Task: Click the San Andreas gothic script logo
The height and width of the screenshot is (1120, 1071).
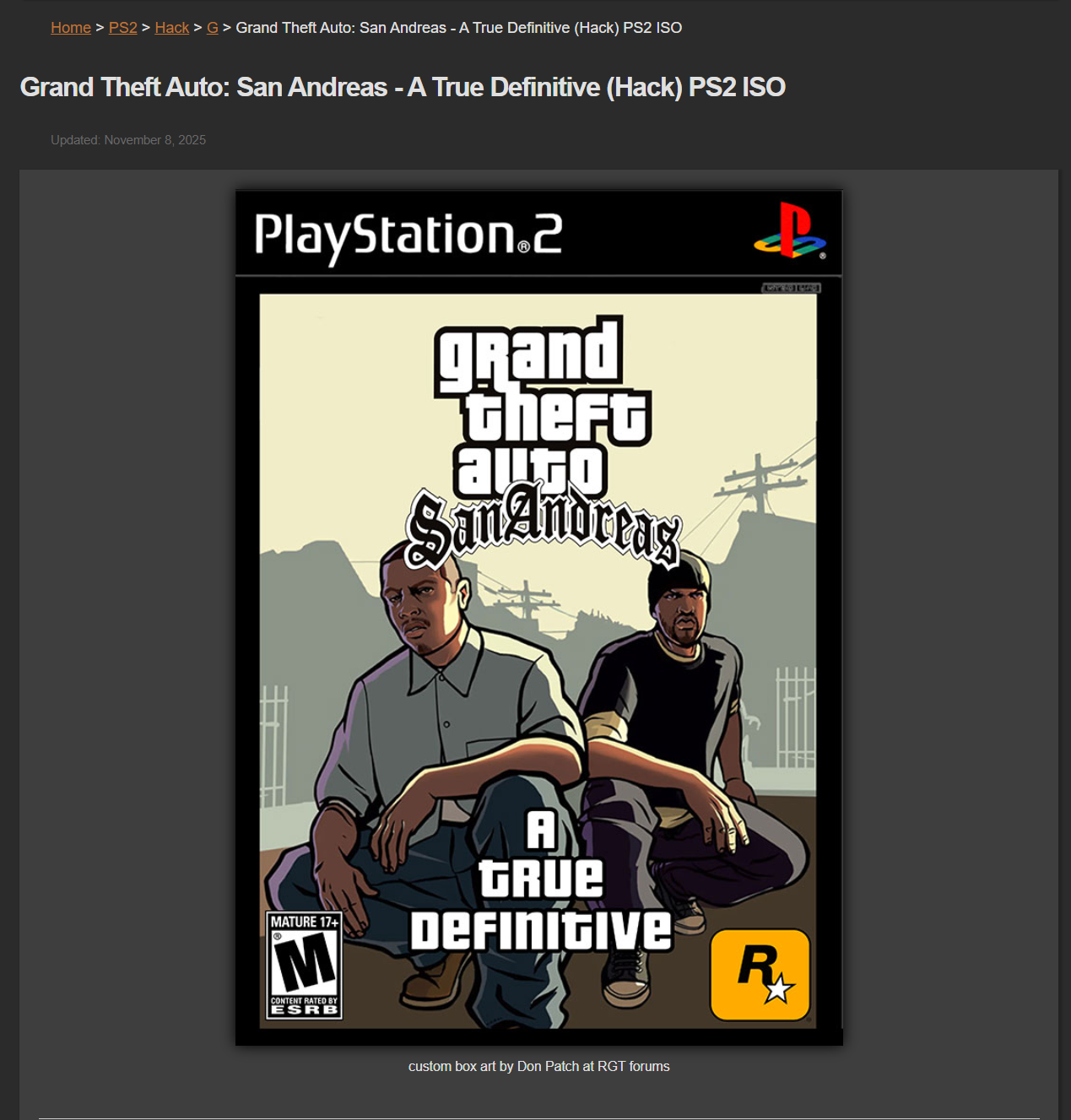Action: click(x=544, y=528)
